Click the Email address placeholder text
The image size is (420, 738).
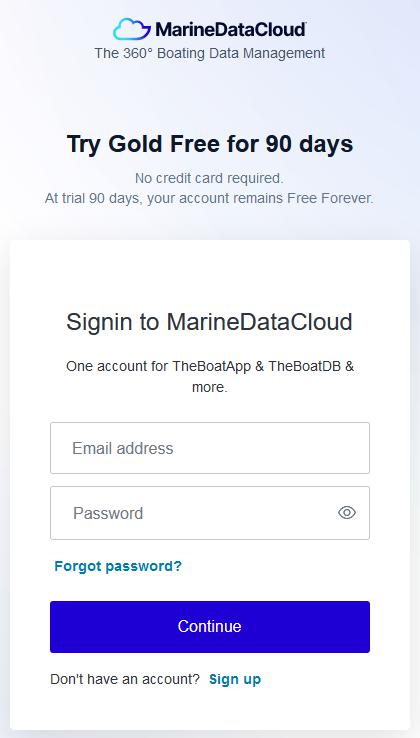tap(122, 448)
